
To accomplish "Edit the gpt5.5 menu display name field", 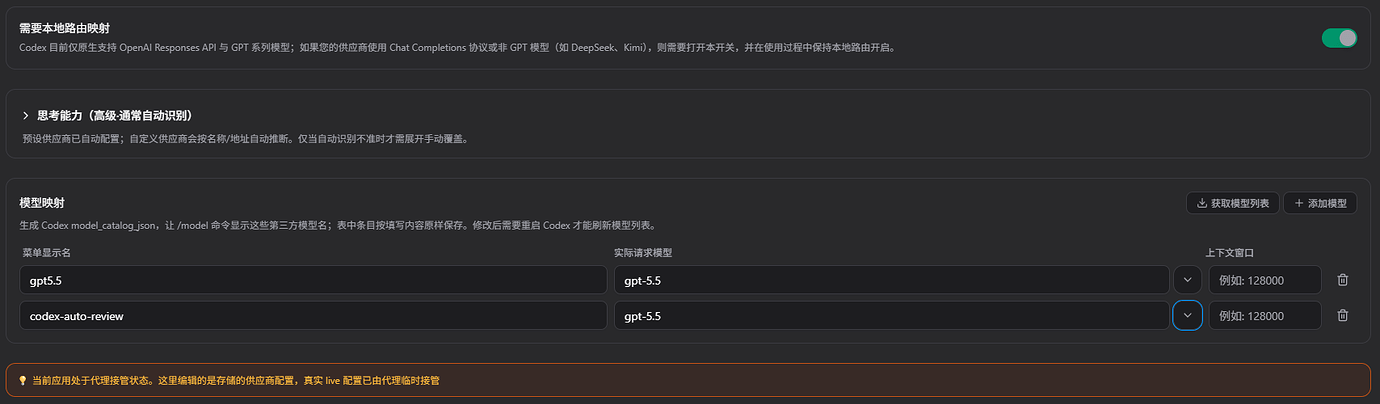I will coord(313,280).
